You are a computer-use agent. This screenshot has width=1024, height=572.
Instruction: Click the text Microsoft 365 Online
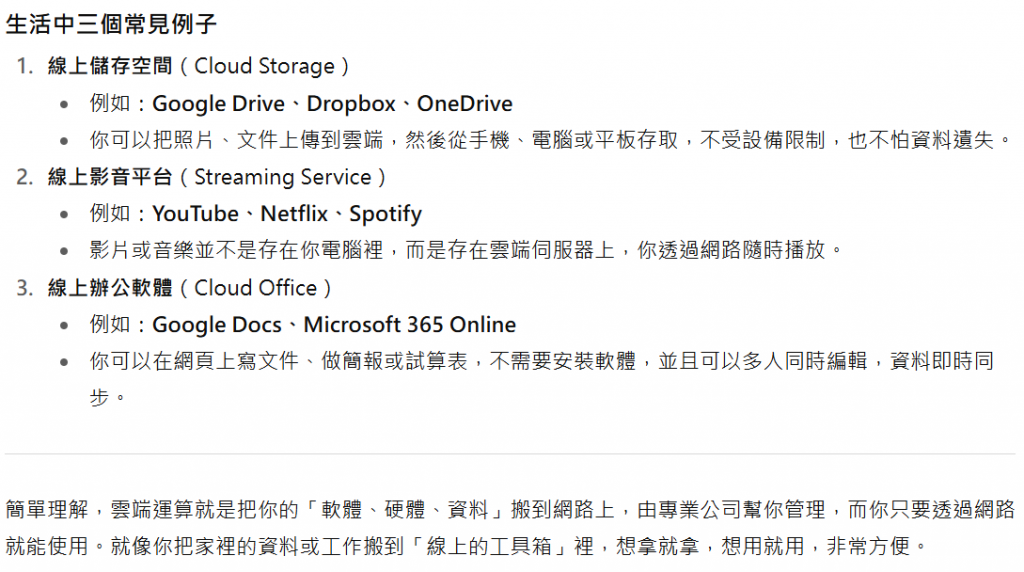click(x=409, y=325)
